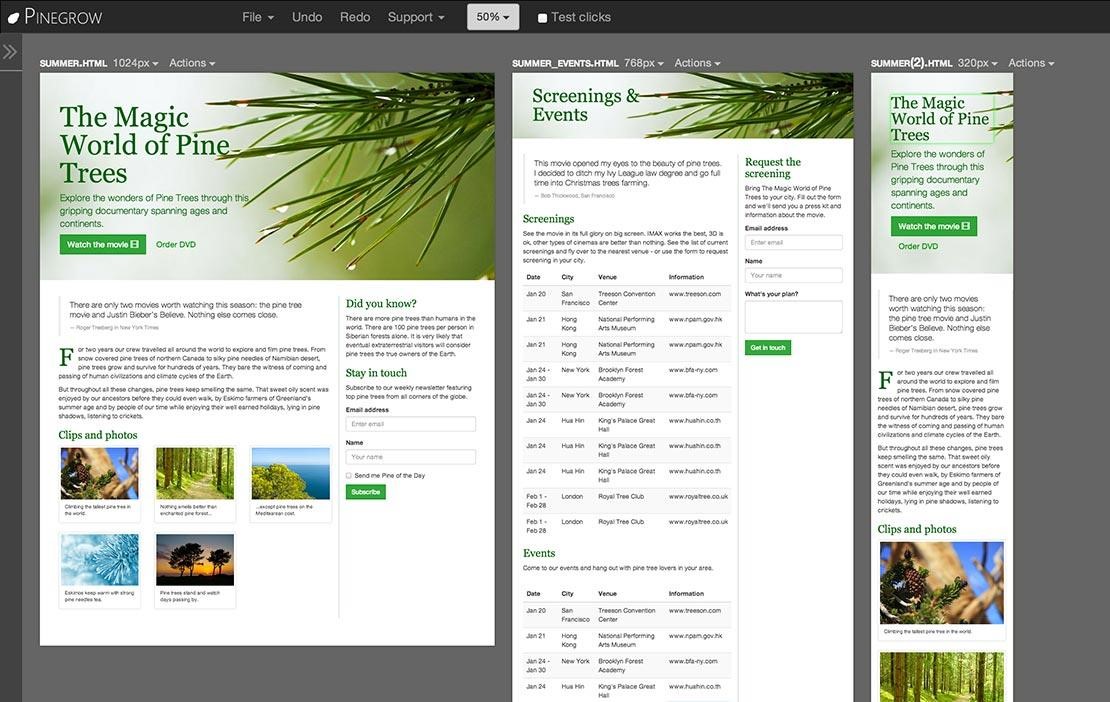Click the email address field under Request the screening
Viewport: 1110px width, 702px height.
795,242
